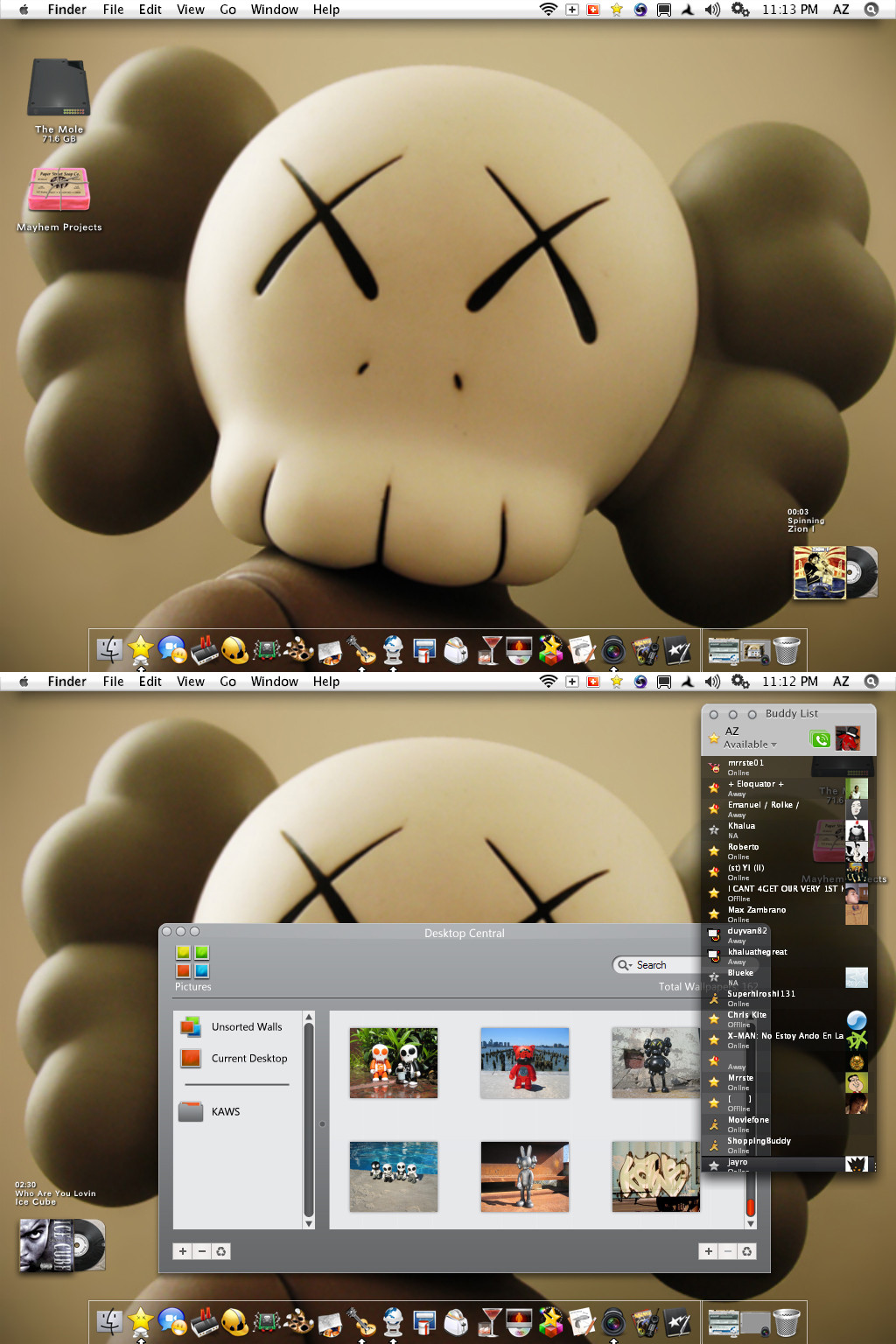This screenshot has width=896, height=1344.
Task: Open the martini glass app in upper dock
Action: click(x=491, y=649)
